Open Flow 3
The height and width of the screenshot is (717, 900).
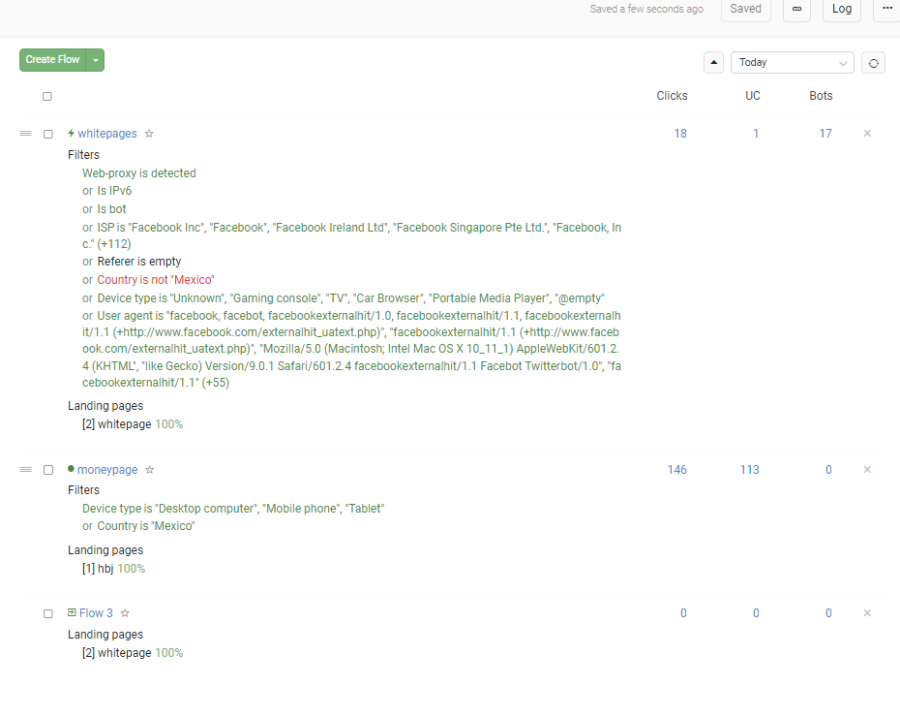coord(96,613)
